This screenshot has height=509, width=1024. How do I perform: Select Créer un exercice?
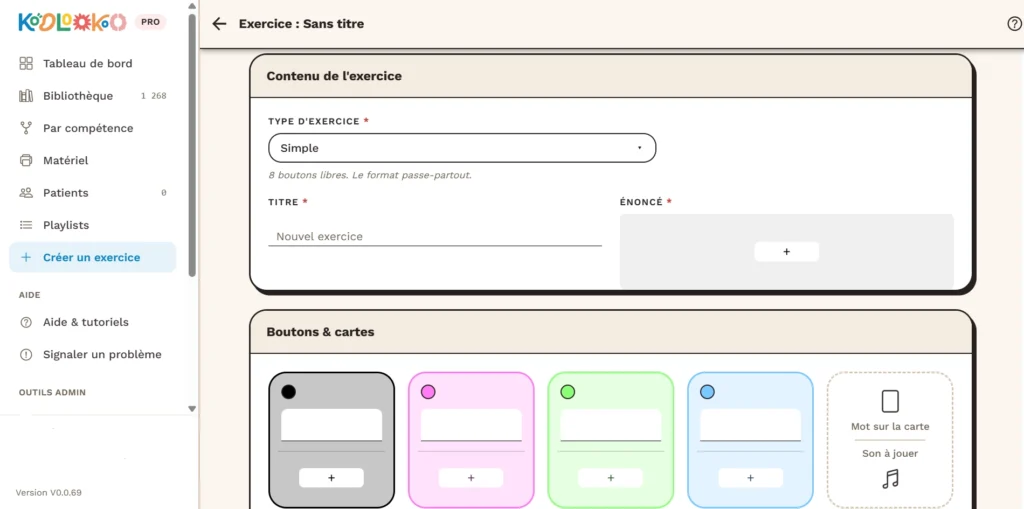click(x=93, y=257)
